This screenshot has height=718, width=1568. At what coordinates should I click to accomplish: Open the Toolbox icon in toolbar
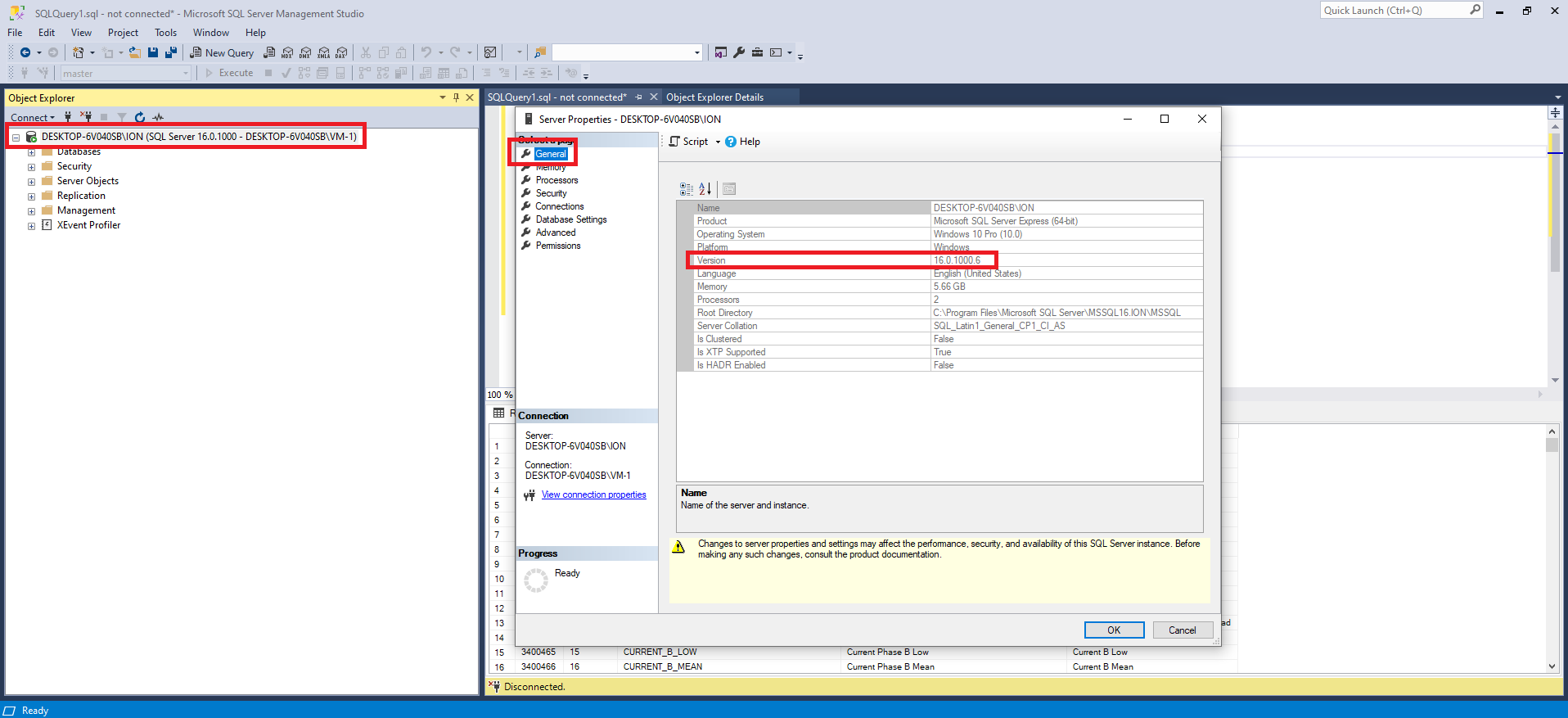pyautogui.click(x=757, y=52)
